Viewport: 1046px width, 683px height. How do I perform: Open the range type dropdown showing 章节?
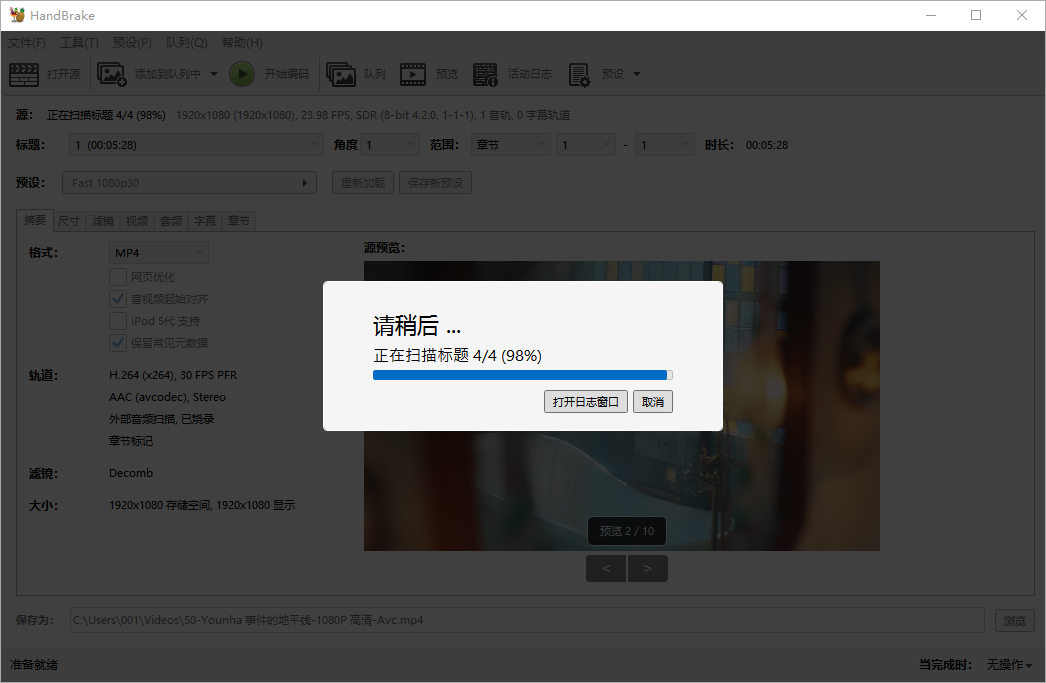click(510, 145)
